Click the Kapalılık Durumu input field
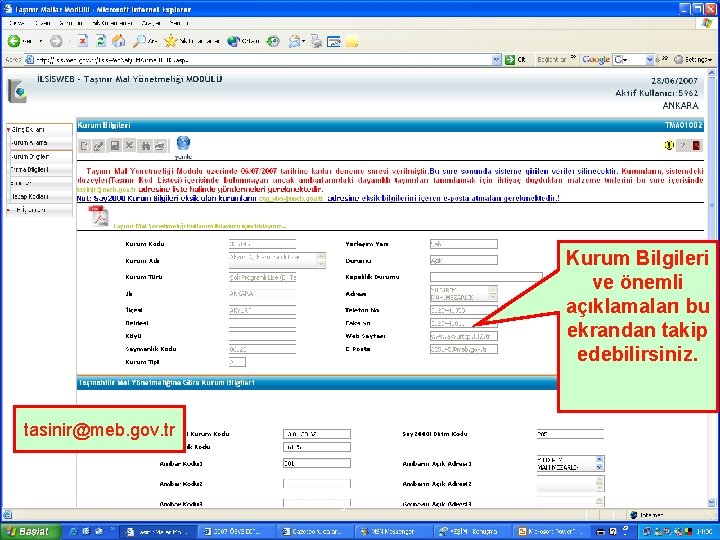Image resolution: width=720 pixels, height=540 pixels. point(486,277)
